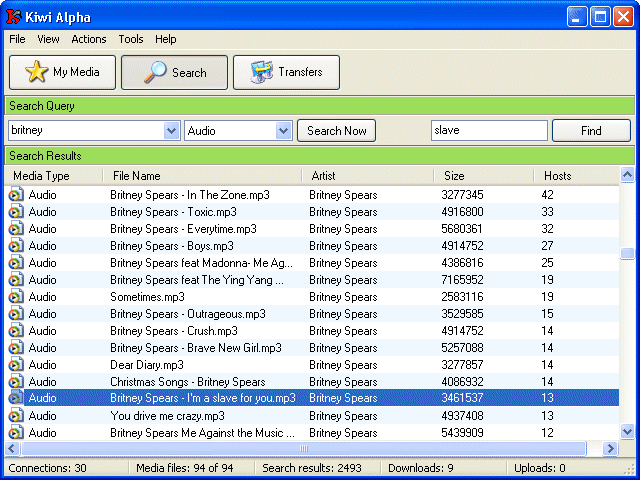Click the Search Now button
Screen dimensions: 640x480
point(336,131)
